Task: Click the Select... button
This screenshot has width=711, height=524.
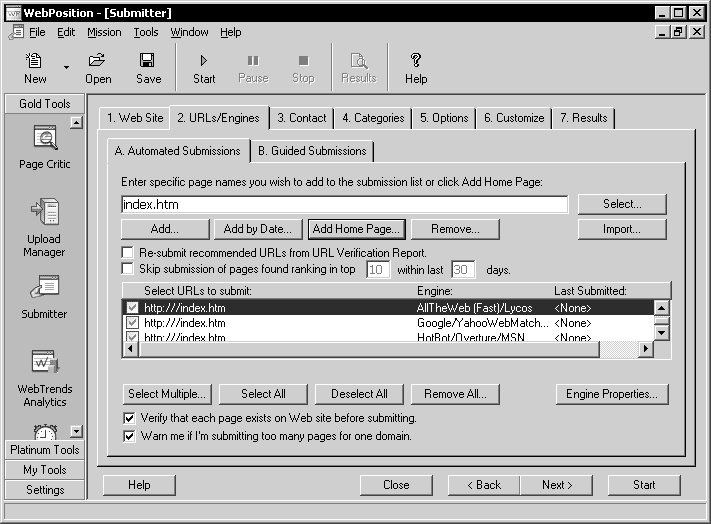Action: tap(622, 204)
